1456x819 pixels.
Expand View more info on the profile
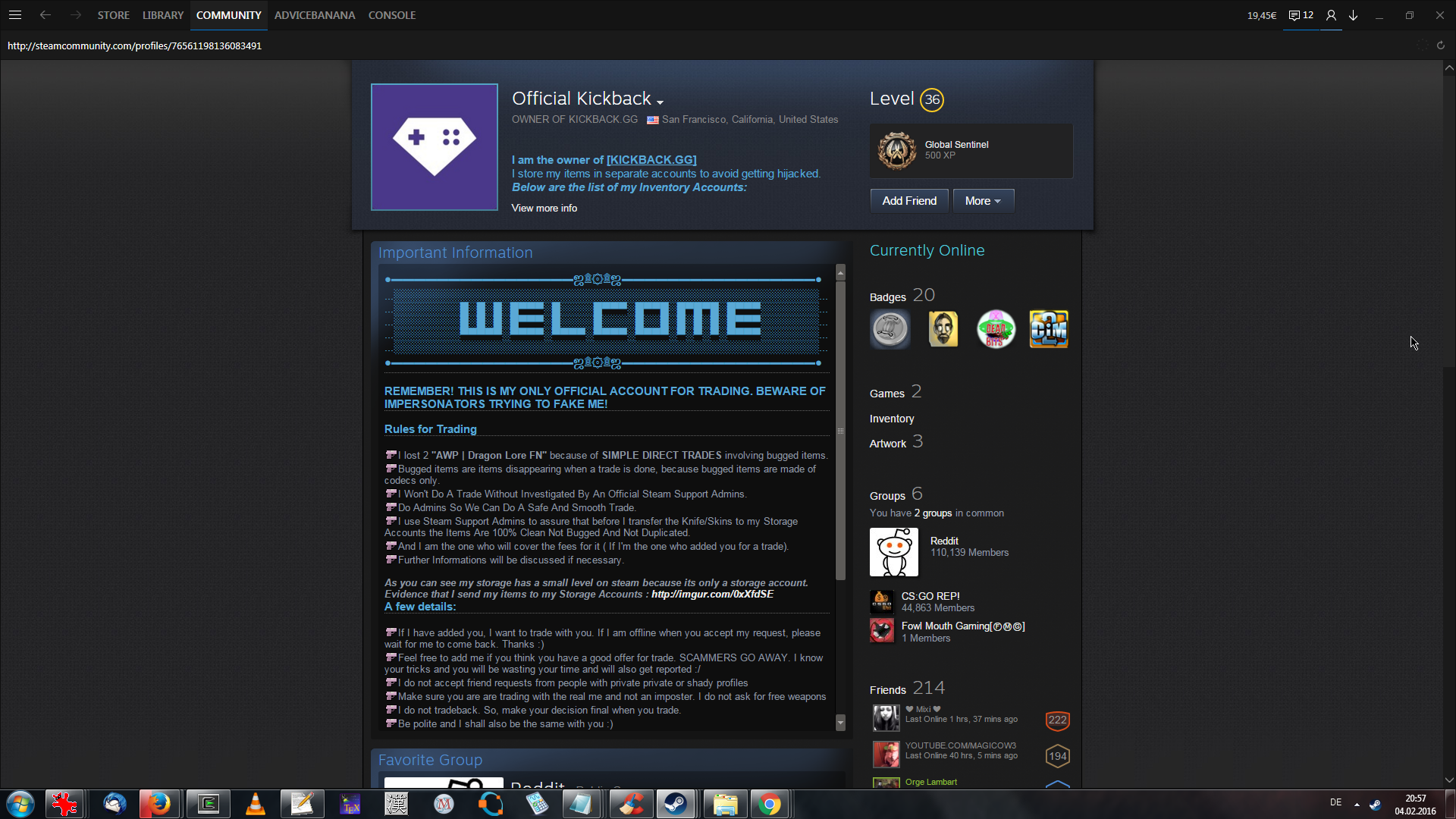click(x=544, y=208)
